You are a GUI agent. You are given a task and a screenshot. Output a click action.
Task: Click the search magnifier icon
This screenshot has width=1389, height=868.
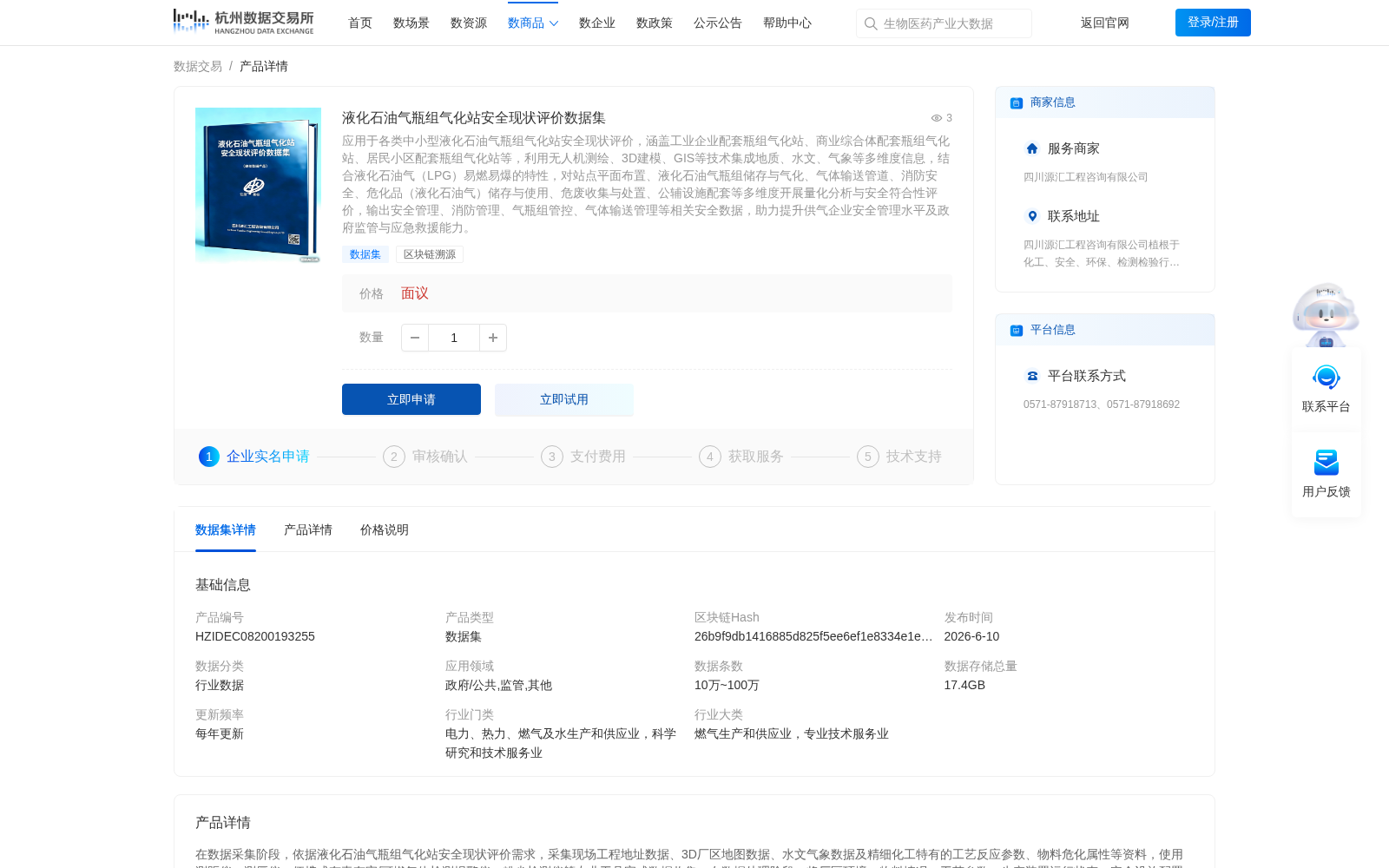click(871, 23)
